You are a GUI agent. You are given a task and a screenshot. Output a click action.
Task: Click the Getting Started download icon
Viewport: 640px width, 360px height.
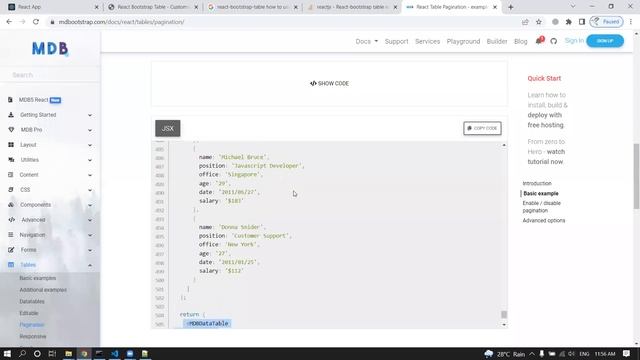[11, 115]
